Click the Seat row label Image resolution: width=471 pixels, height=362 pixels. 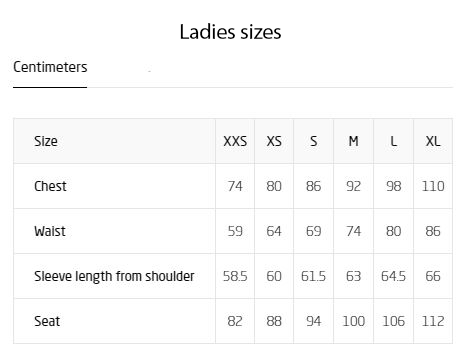pyautogui.click(x=47, y=321)
